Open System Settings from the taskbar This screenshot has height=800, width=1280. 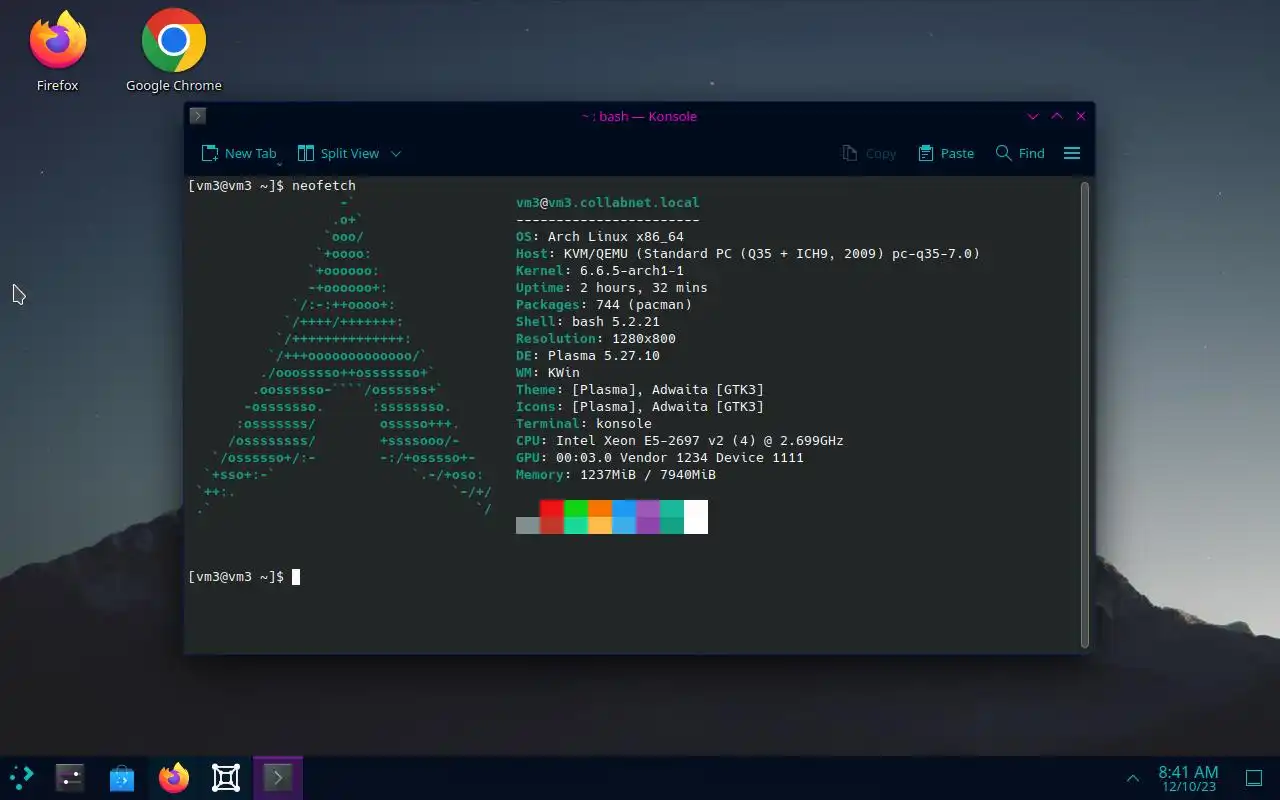(70, 777)
